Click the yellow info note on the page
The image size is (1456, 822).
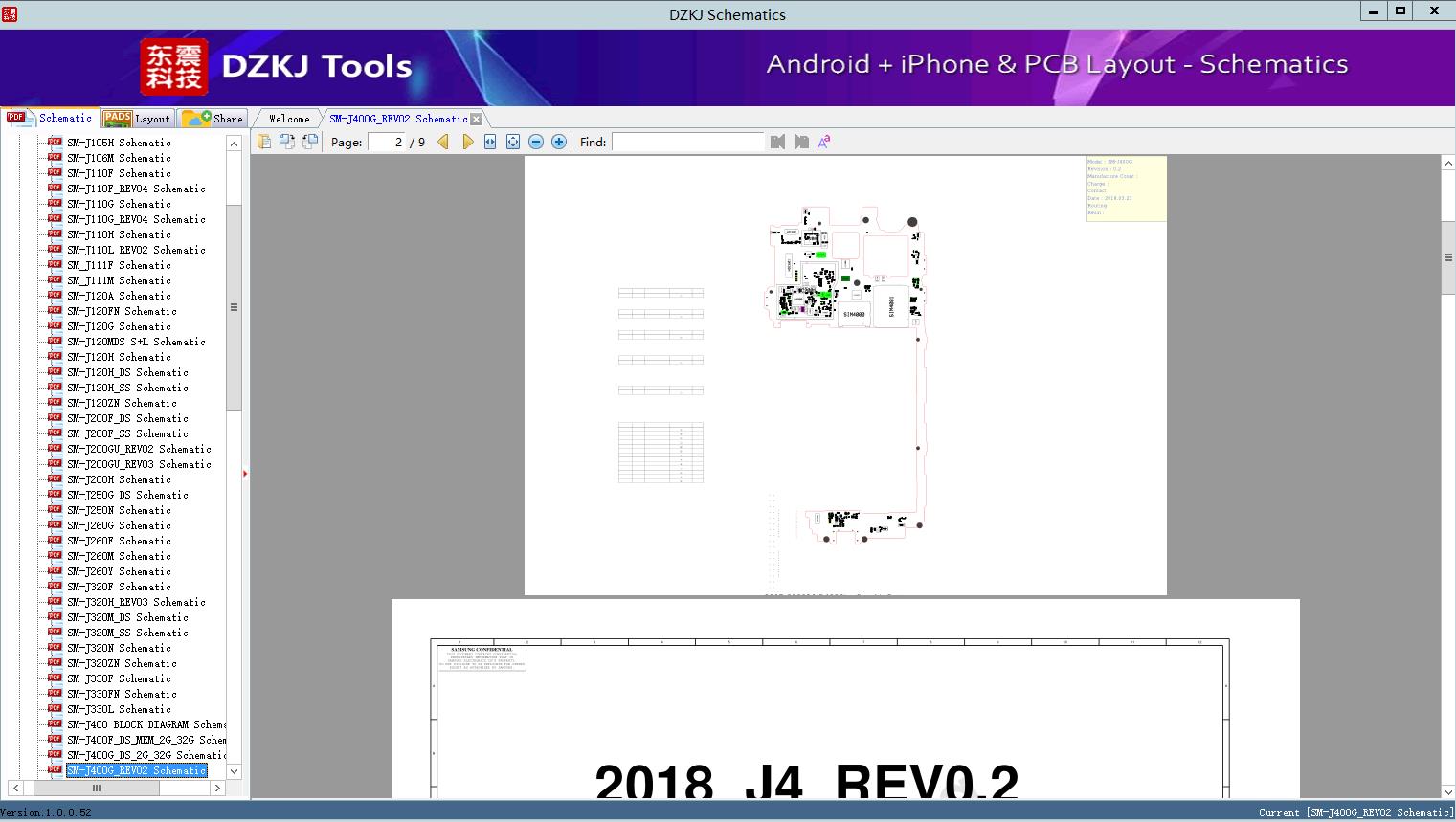tap(1126, 189)
